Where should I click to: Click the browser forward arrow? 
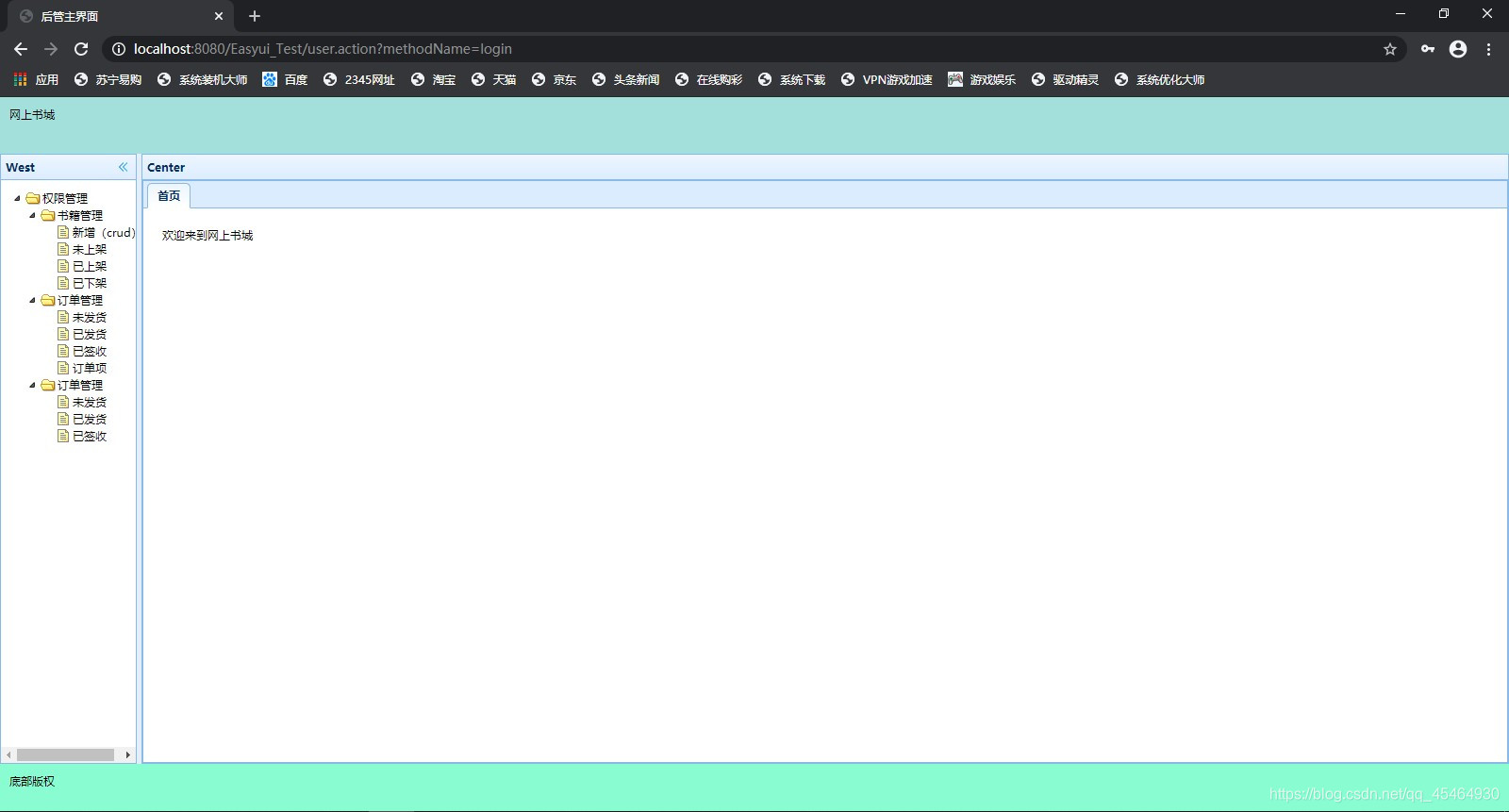pos(51,49)
